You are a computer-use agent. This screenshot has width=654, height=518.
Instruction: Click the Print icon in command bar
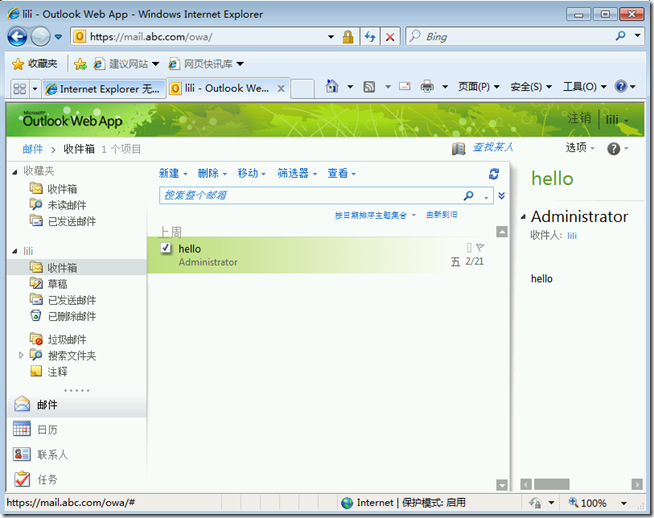(427, 86)
